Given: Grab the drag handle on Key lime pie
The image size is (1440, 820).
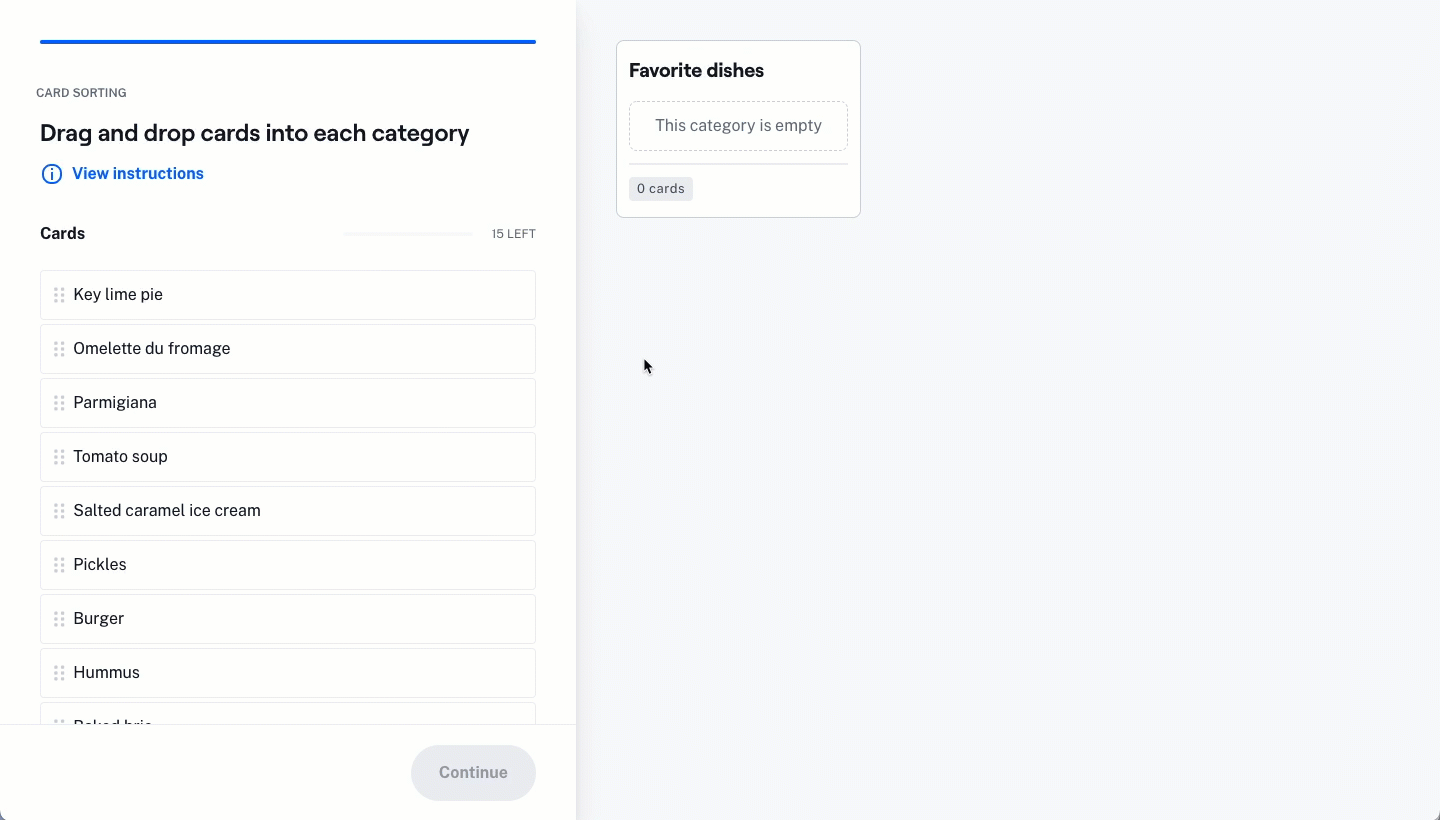Looking at the screenshot, I should point(59,295).
